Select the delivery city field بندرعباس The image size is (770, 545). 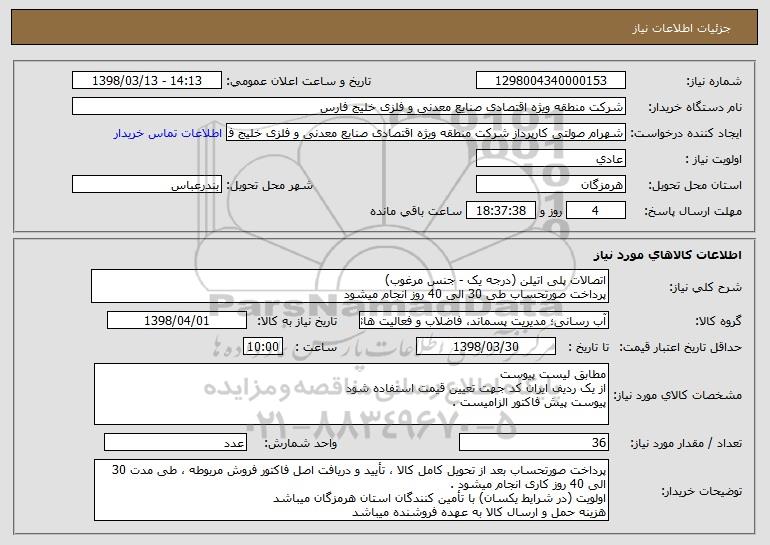[147, 185]
